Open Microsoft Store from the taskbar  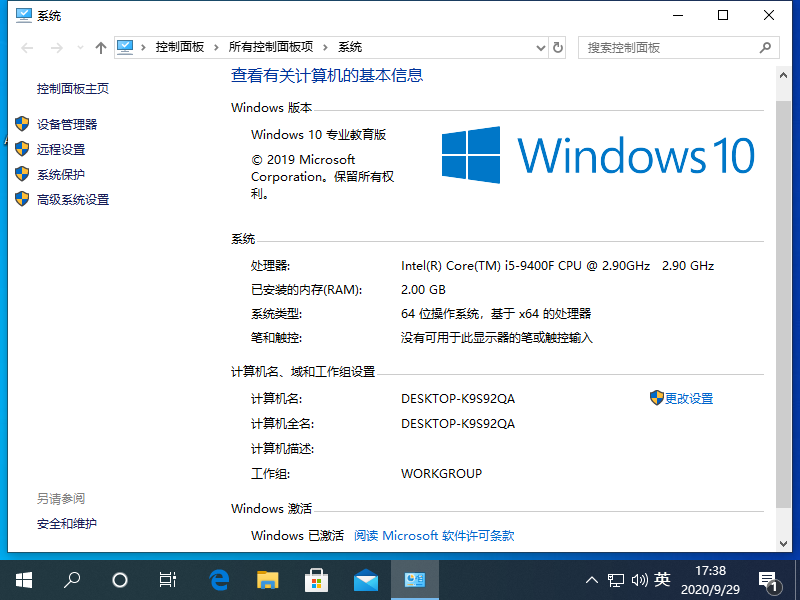(316, 580)
